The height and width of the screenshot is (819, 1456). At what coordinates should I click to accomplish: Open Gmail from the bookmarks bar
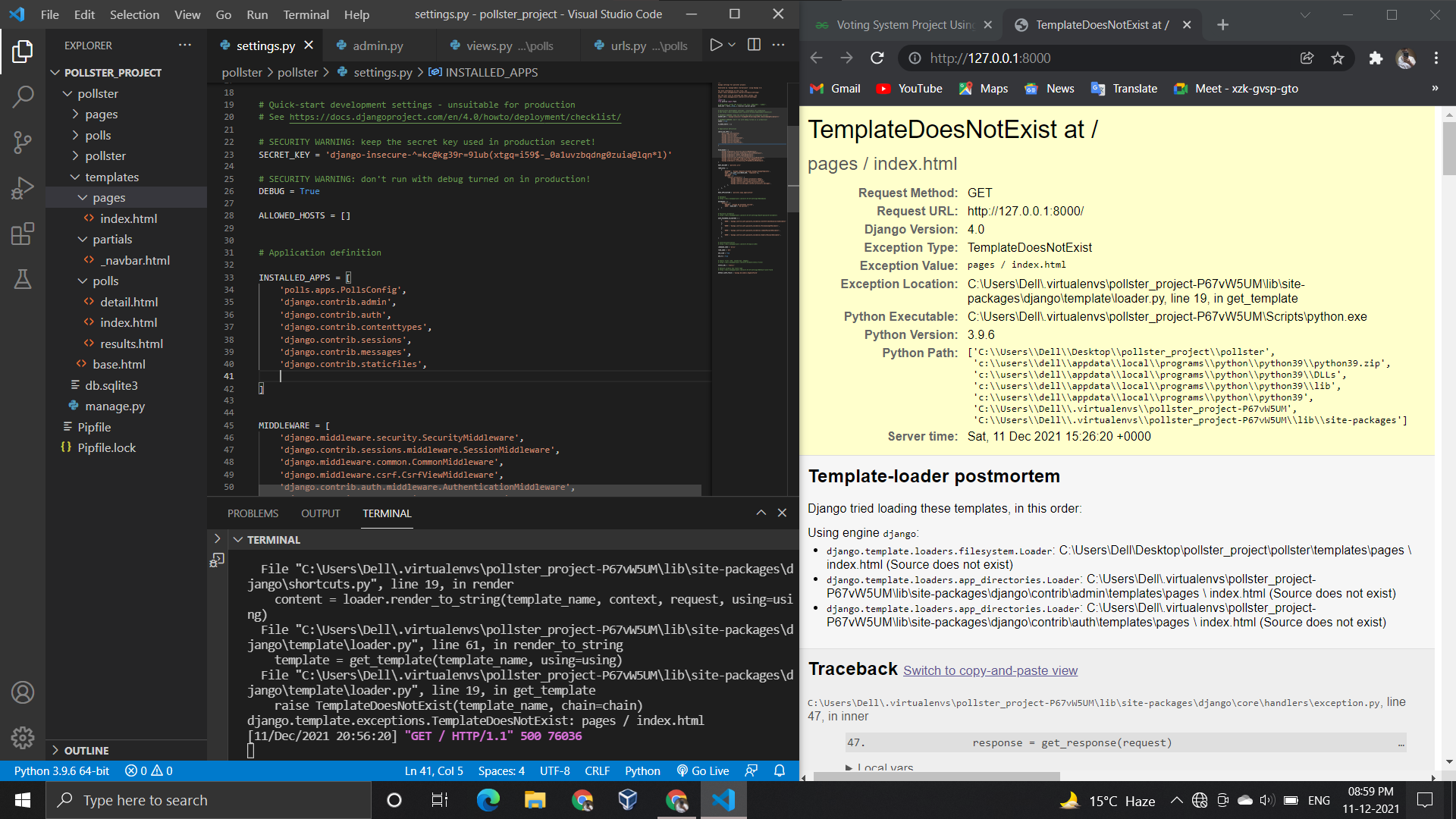834,88
